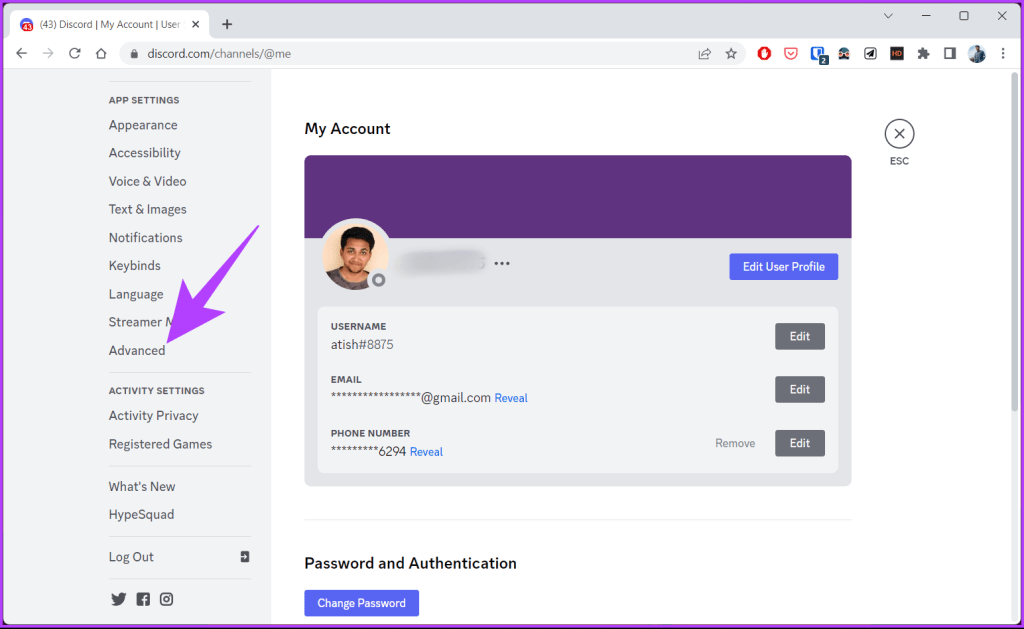Open the password manager extension showing badge 2

(818, 53)
